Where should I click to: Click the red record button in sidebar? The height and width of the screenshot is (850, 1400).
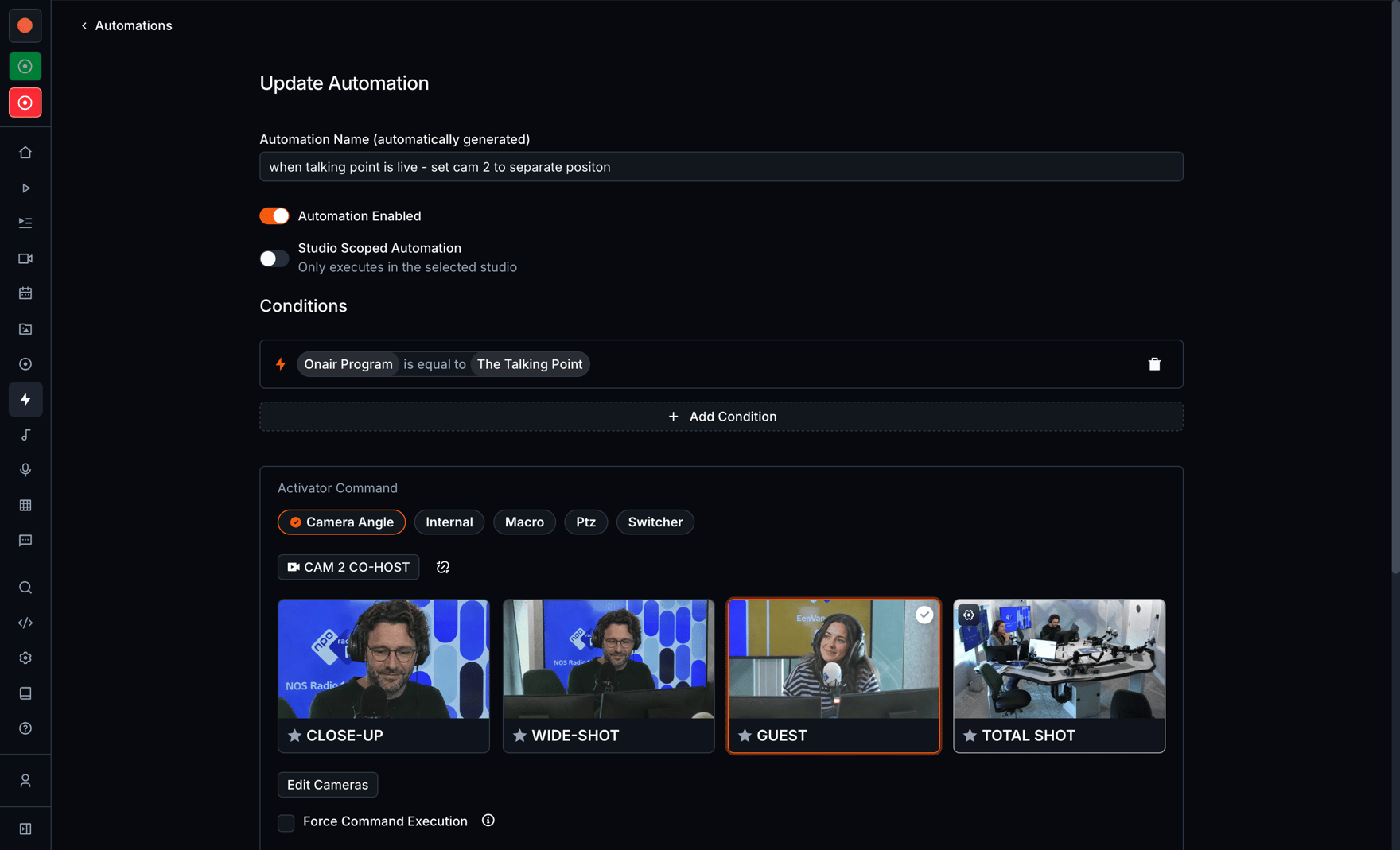point(25,103)
